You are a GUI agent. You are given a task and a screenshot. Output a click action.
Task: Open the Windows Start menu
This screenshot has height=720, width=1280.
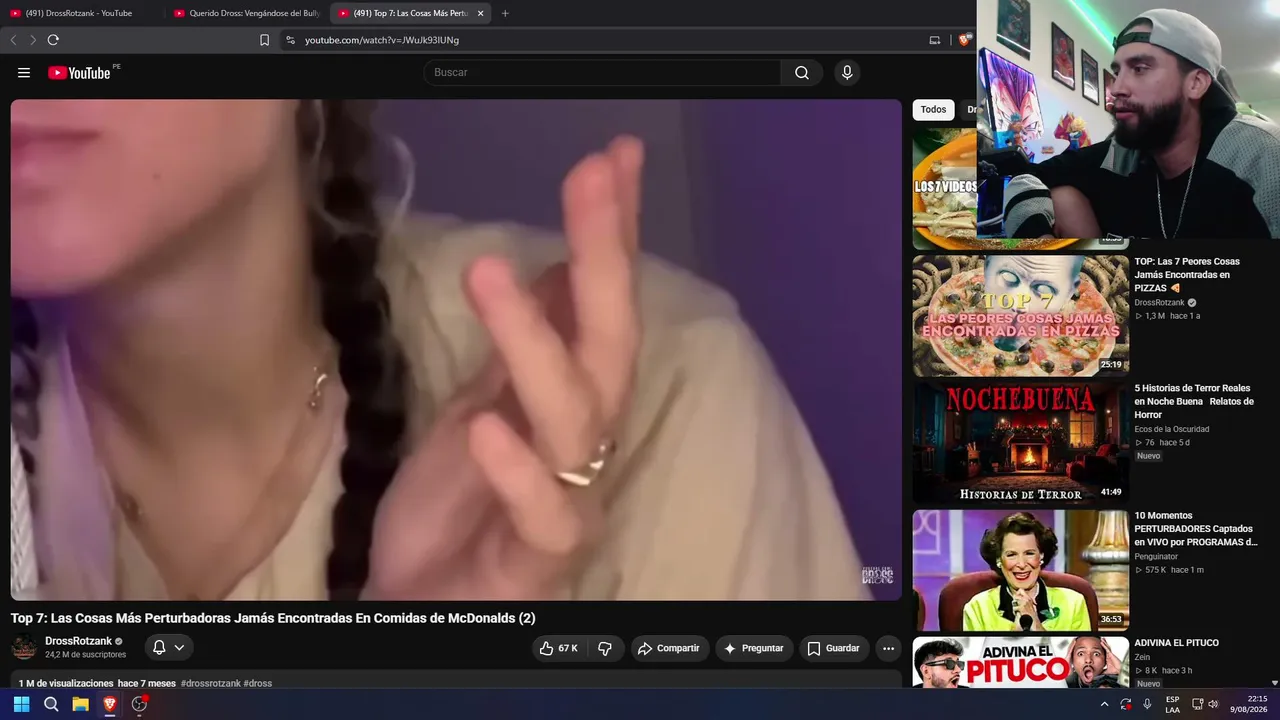point(21,704)
